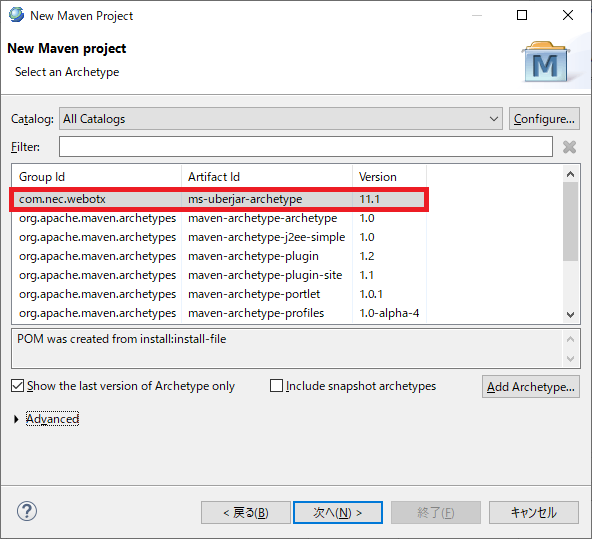Cancel the wizard with キャンセル button
Screen dimensions: 592x539
pyautogui.click(x=534, y=513)
